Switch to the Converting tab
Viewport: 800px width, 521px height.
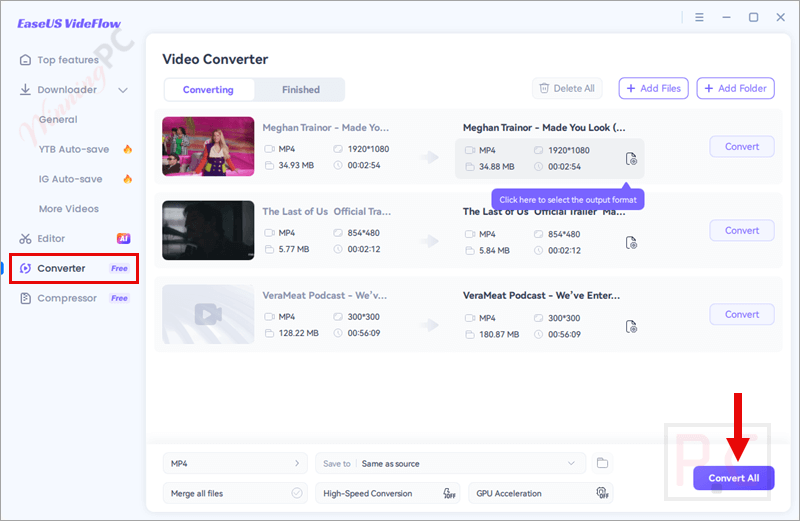click(x=209, y=90)
